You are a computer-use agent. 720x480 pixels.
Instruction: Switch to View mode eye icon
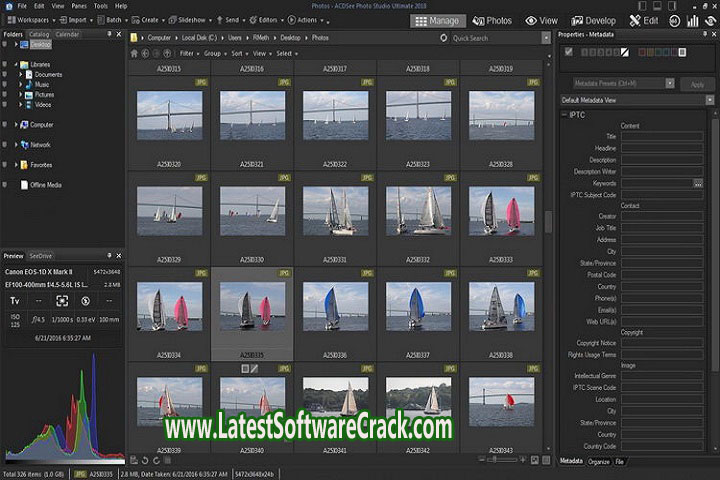[542, 20]
